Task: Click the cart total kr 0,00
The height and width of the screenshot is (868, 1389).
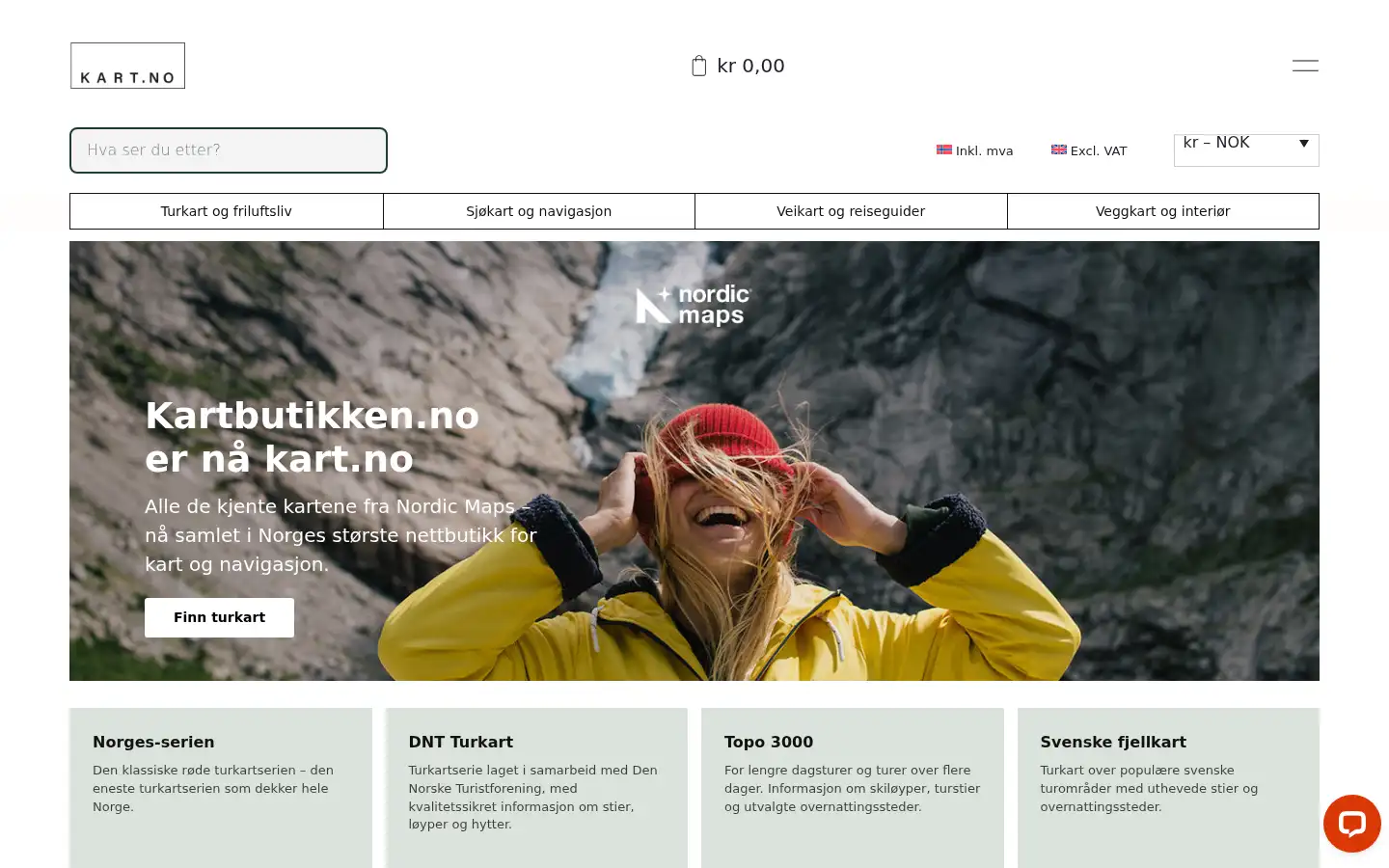Action: pos(750,66)
